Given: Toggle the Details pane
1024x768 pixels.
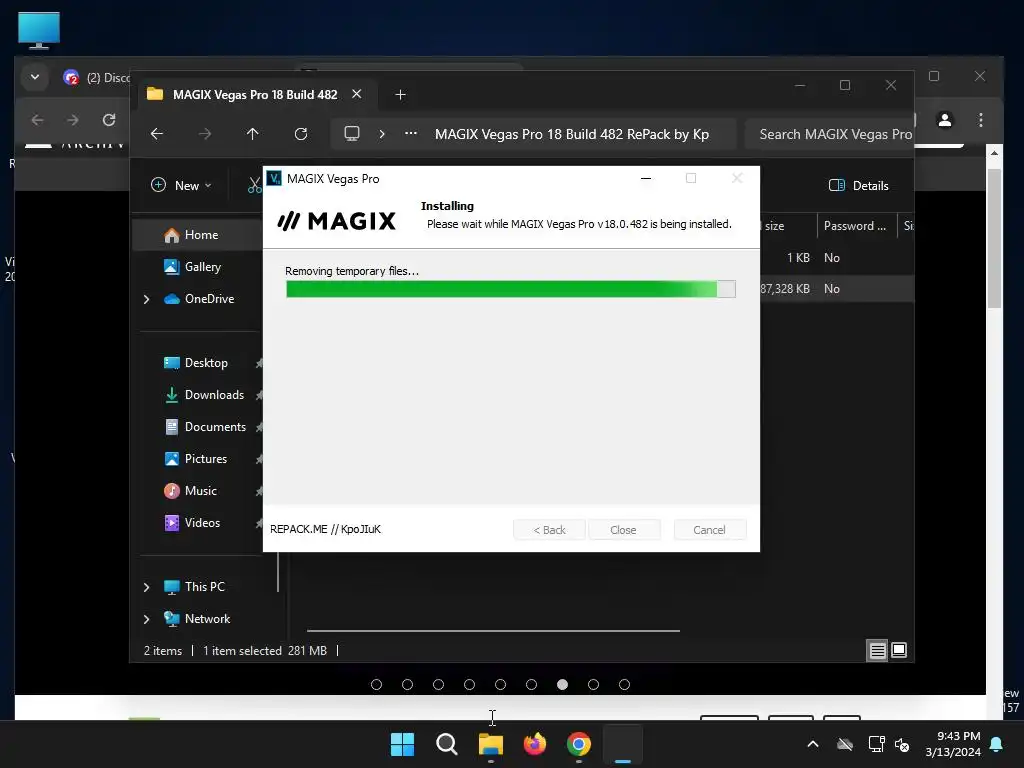Looking at the screenshot, I should (x=859, y=185).
